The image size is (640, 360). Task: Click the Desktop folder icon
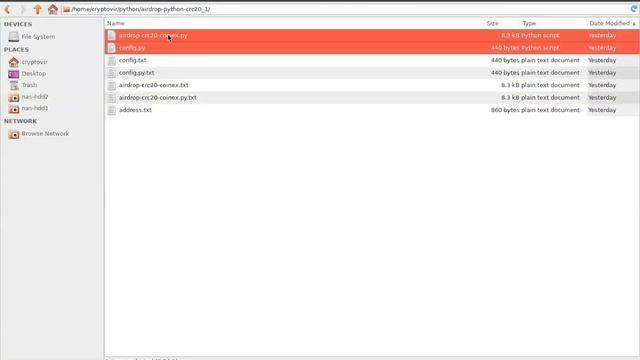tap(13, 74)
